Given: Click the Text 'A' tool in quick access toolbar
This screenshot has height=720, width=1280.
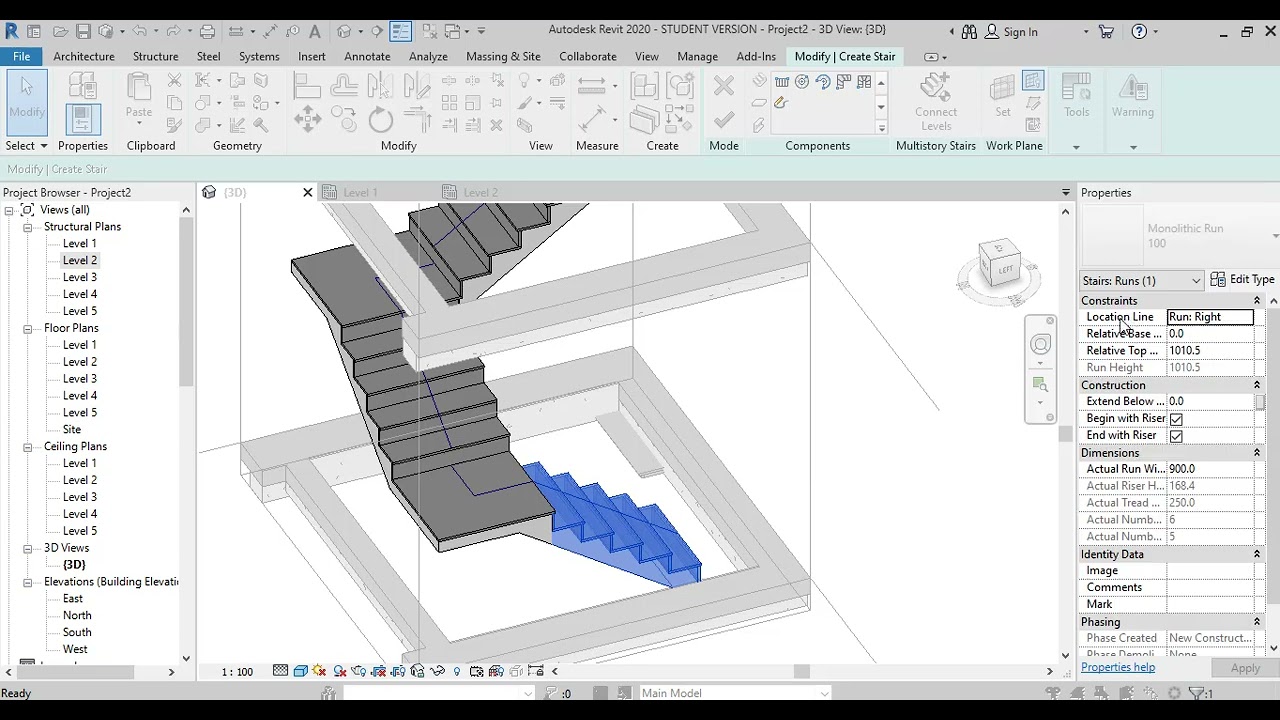Looking at the screenshot, I should click(315, 32).
